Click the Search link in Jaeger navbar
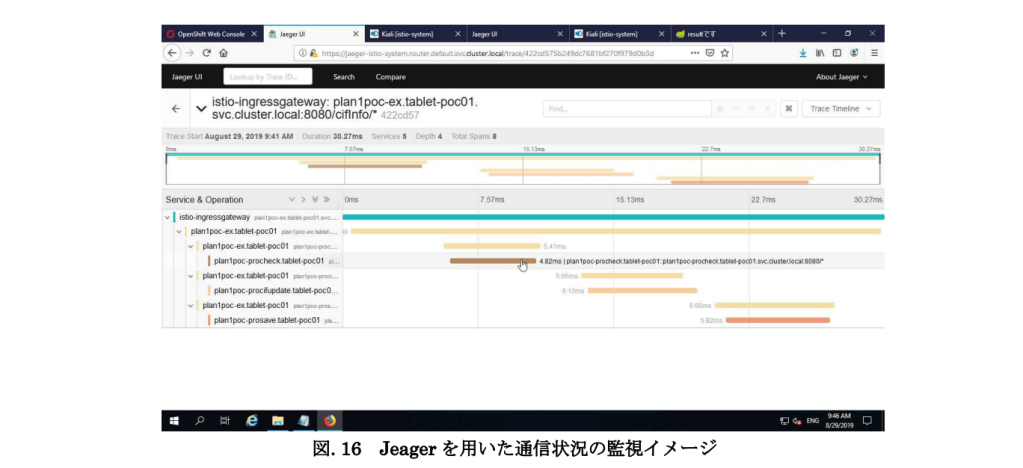 coord(344,77)
